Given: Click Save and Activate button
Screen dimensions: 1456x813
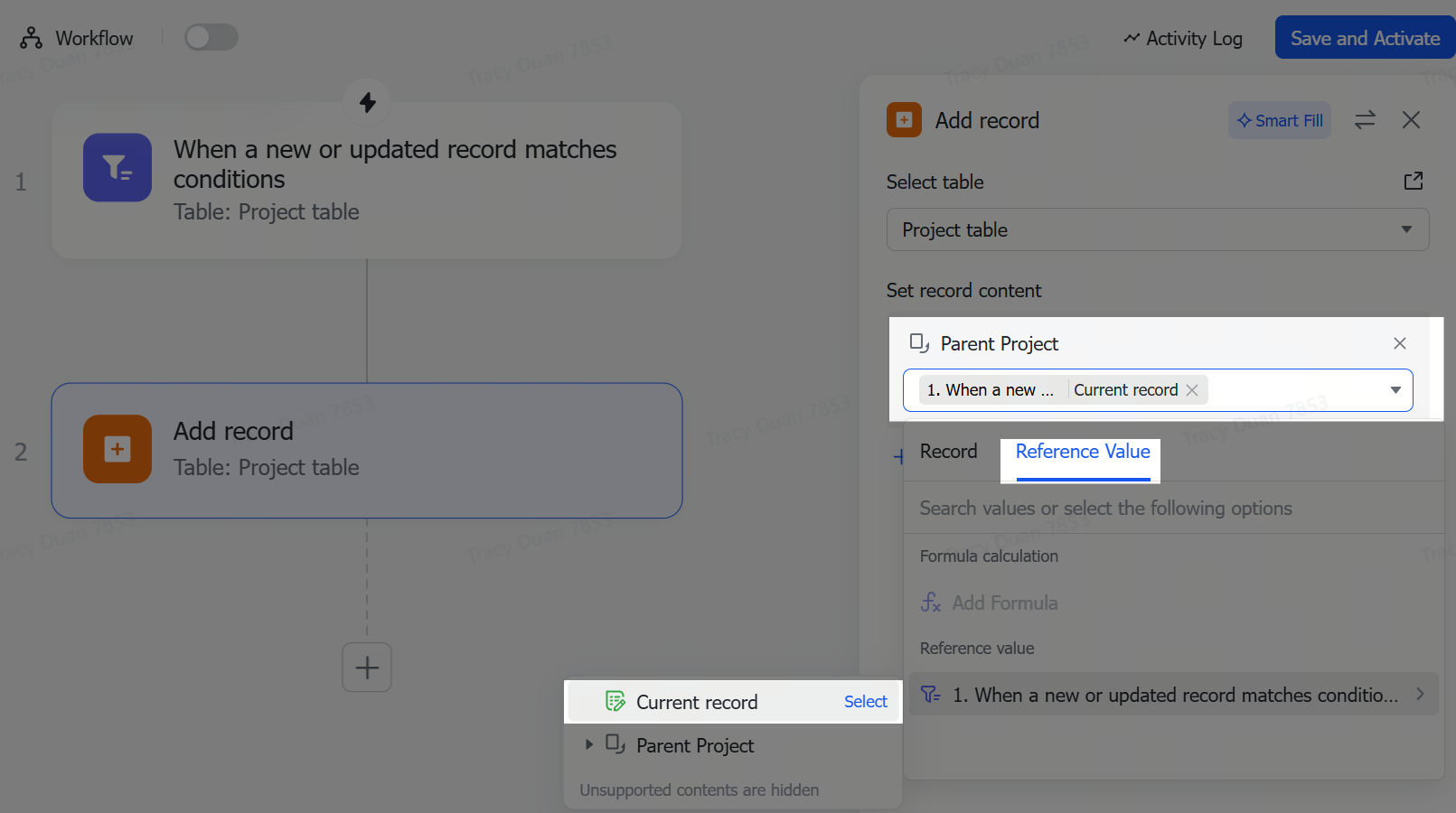Looking at the screenshot, I should (1365, 38).
